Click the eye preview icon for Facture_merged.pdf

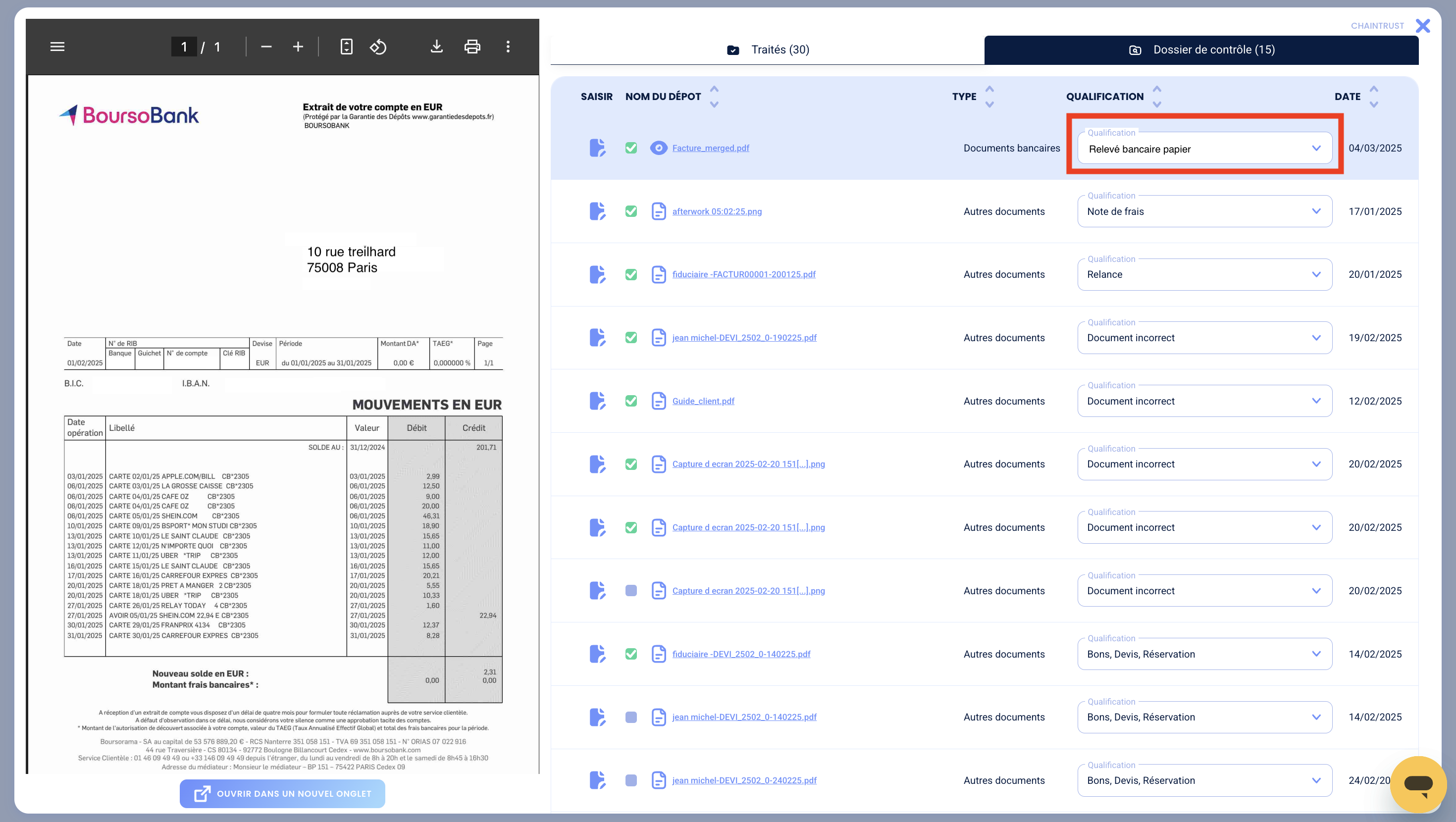(x=659, y=148)
